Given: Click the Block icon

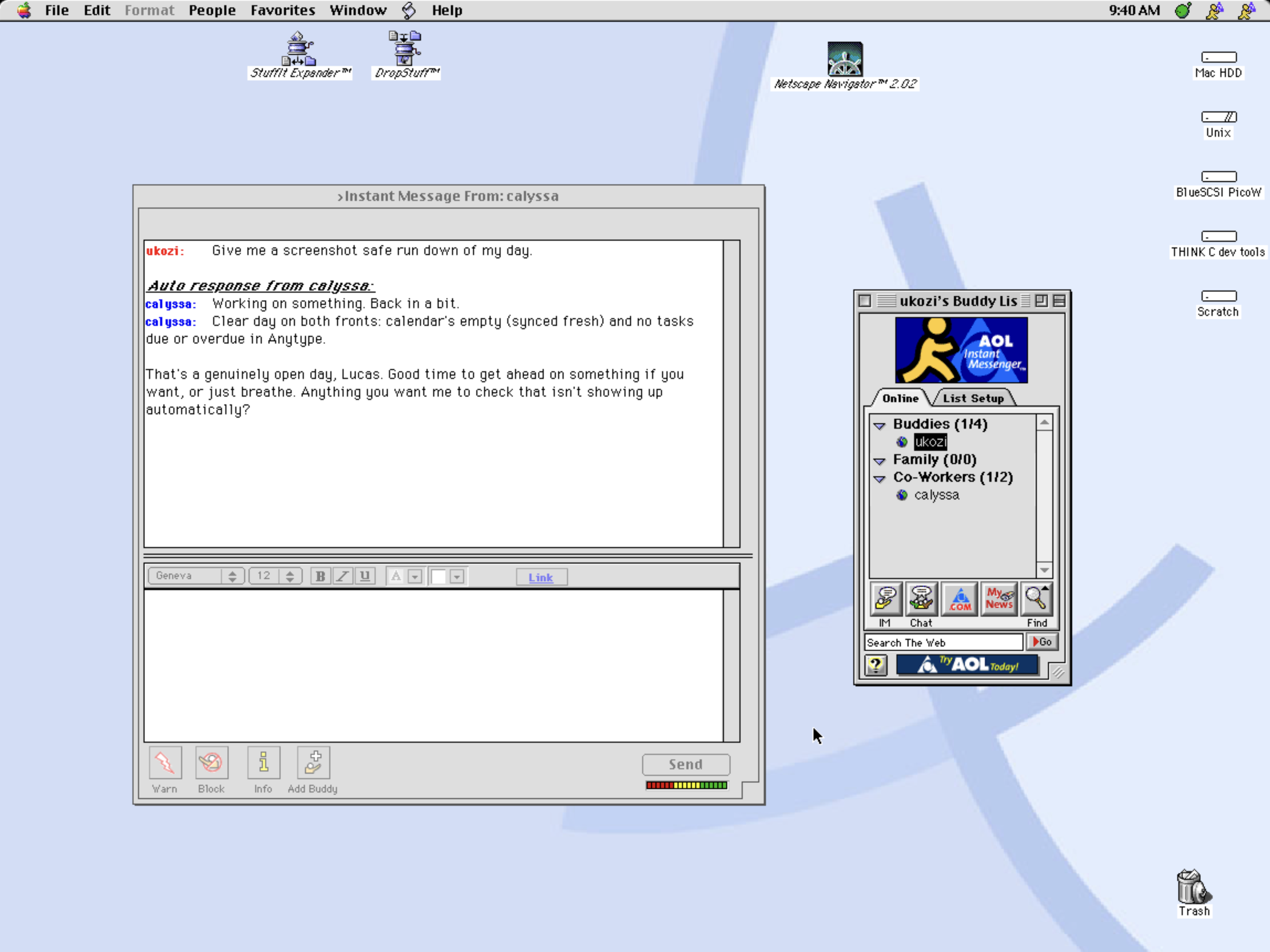Looking at the screenshot, I should pos(211,763).
